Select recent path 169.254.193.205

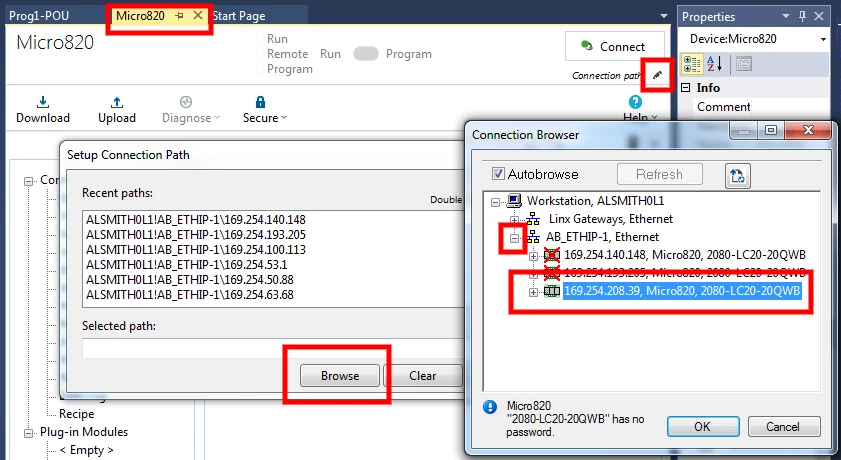196,235
